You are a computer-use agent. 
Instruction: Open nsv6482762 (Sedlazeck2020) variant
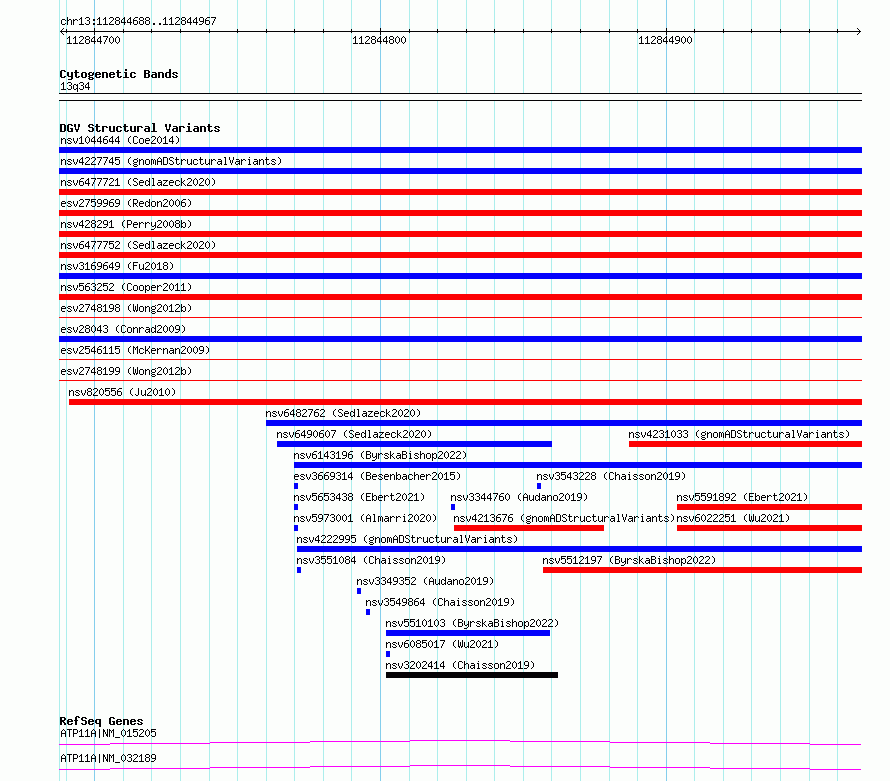coord(343,413)
